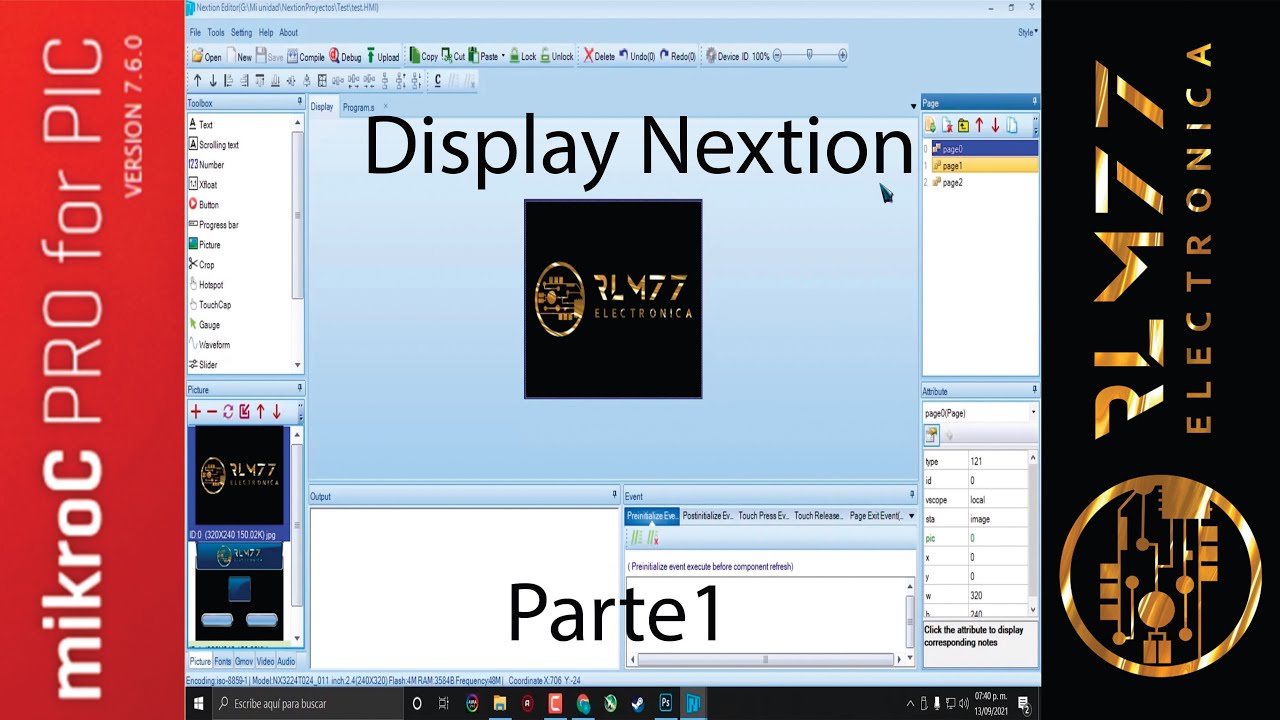Open a project with the Open button
Screen dimensions: 1280x720
coord(207,57)
